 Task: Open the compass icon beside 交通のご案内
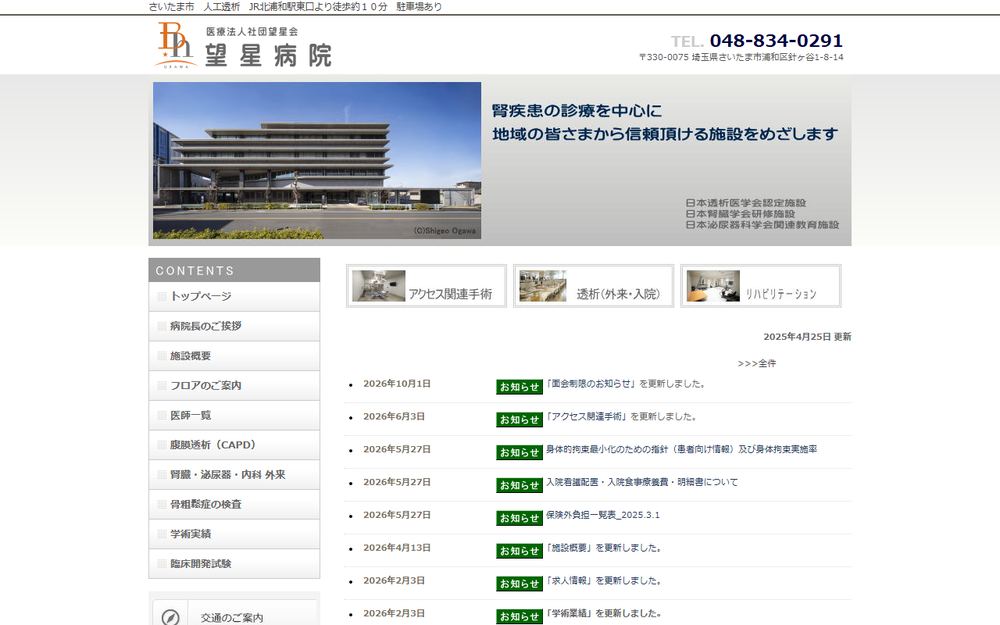coord(170,616)
